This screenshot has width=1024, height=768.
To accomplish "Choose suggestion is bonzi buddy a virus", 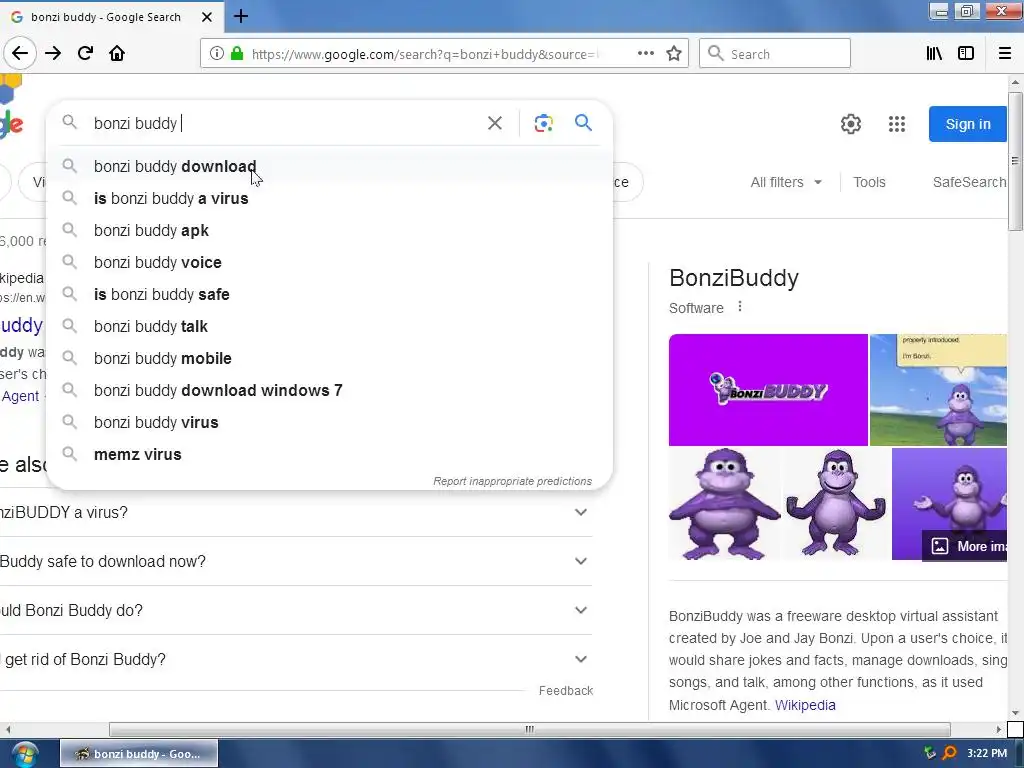I will tap(329, 199).
